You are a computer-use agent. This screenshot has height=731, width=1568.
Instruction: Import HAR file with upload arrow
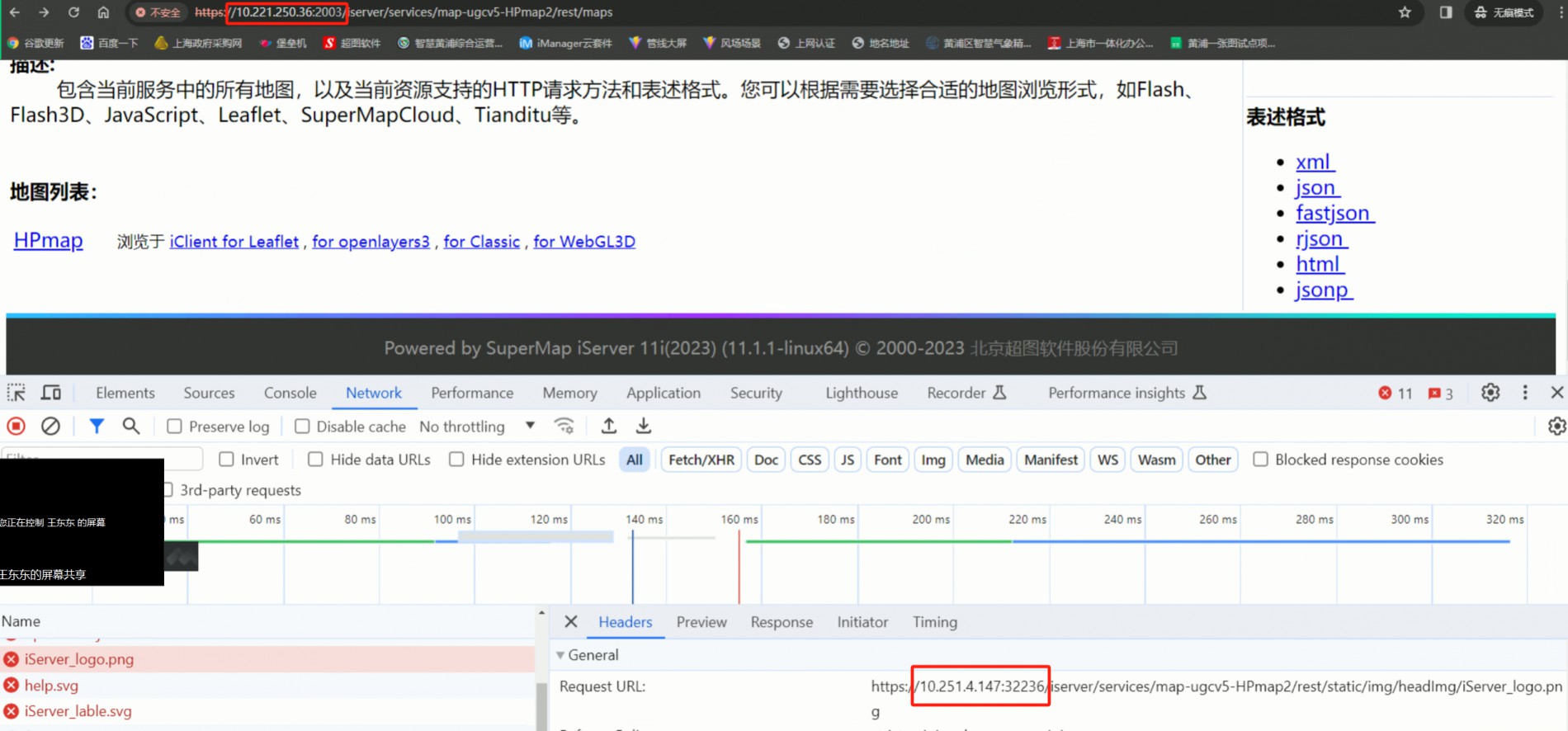[609, 427]
